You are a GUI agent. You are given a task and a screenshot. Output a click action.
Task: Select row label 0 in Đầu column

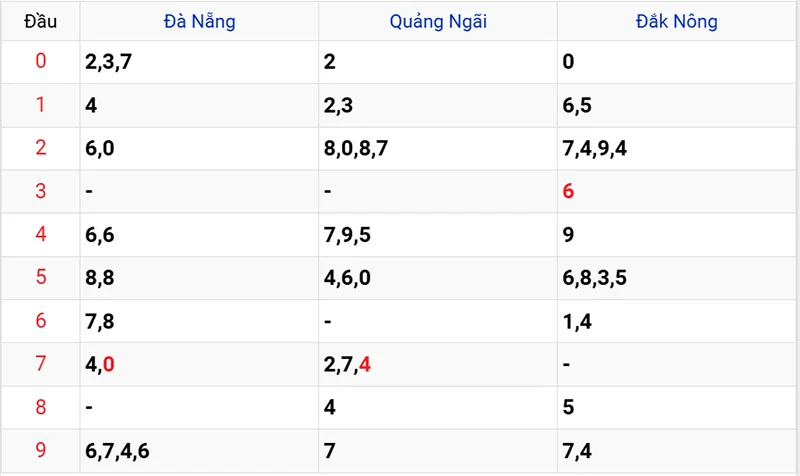(41, 62)
